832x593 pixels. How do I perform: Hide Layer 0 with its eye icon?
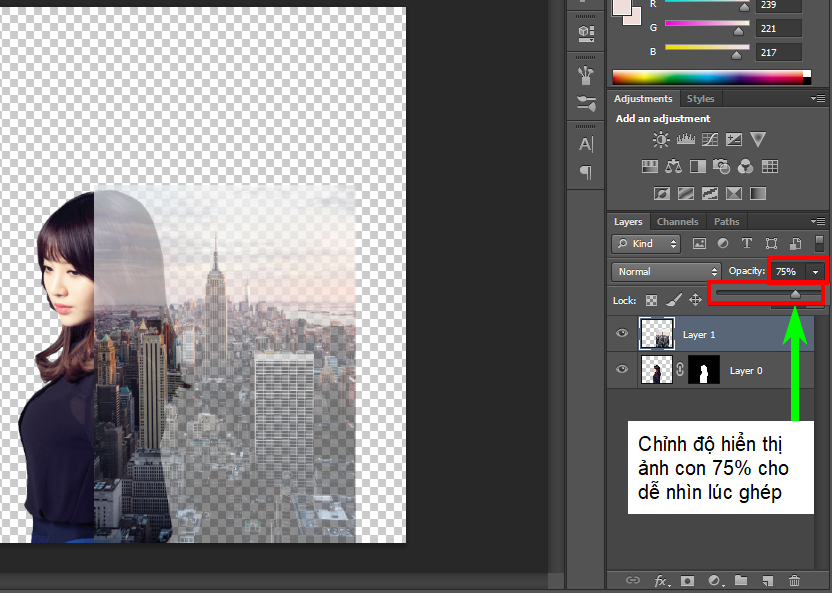point(622,370)
